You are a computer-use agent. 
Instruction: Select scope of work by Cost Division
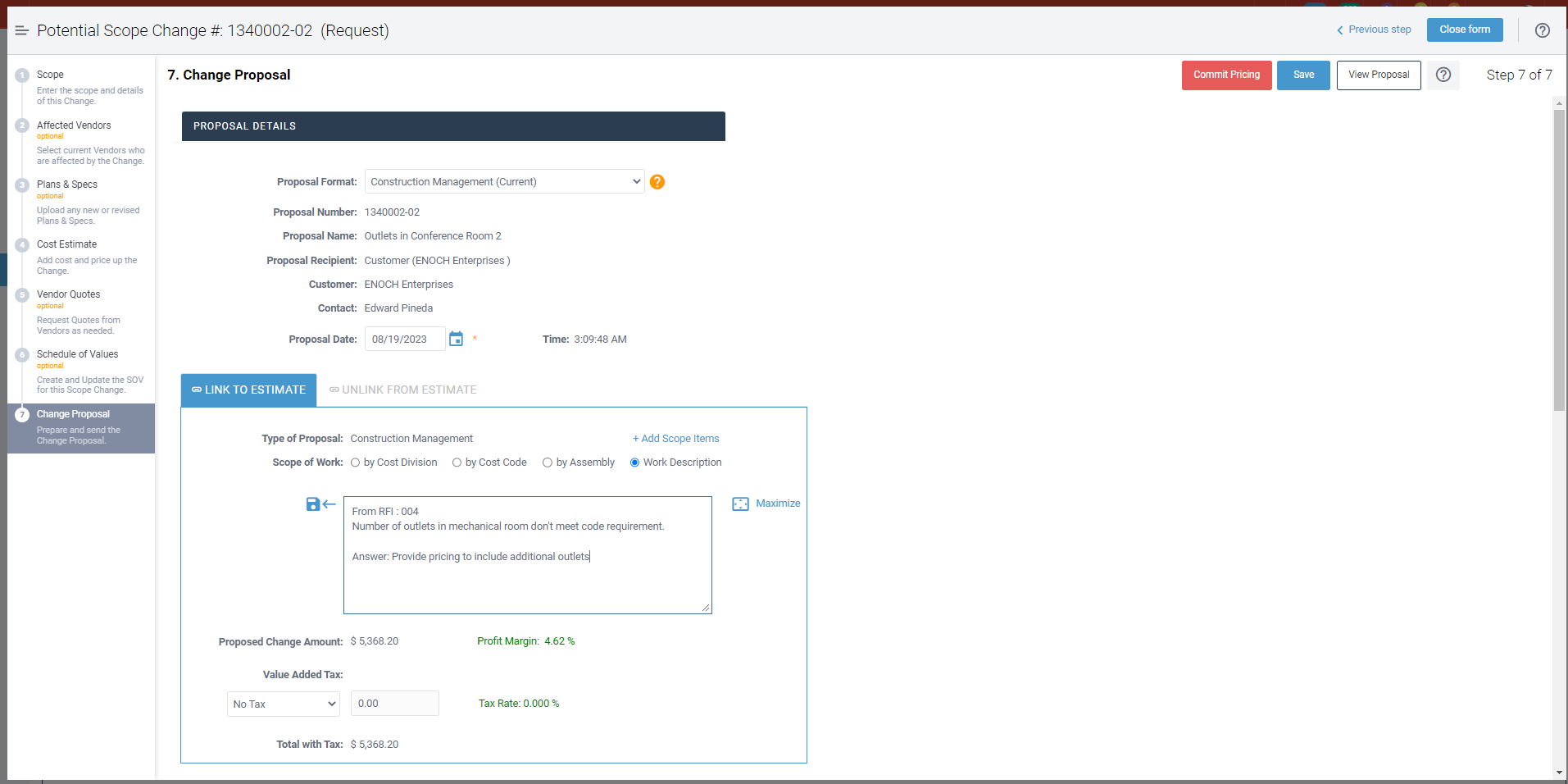coord(354,462)
